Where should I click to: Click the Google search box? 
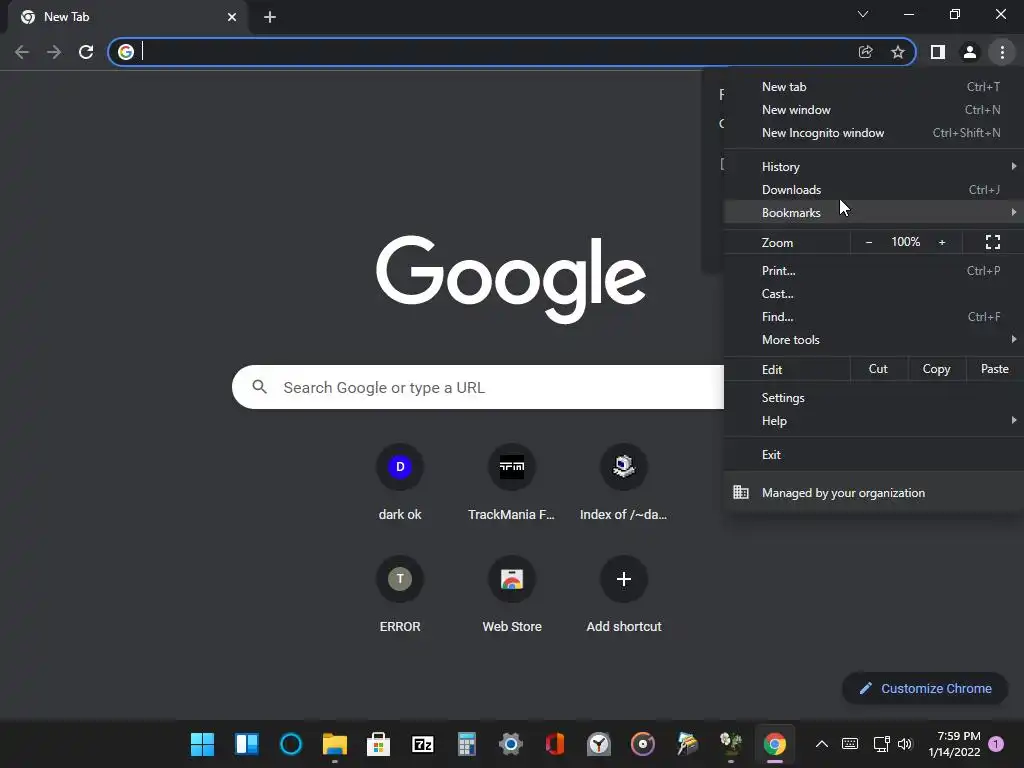pos(478,387)
